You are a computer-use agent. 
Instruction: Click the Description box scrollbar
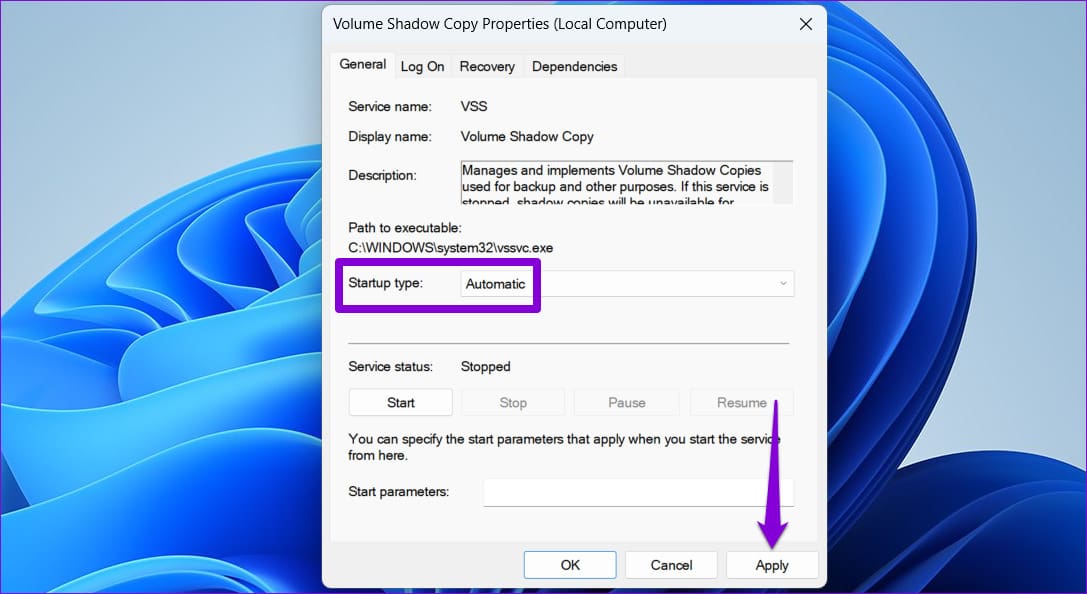[783, 183]
